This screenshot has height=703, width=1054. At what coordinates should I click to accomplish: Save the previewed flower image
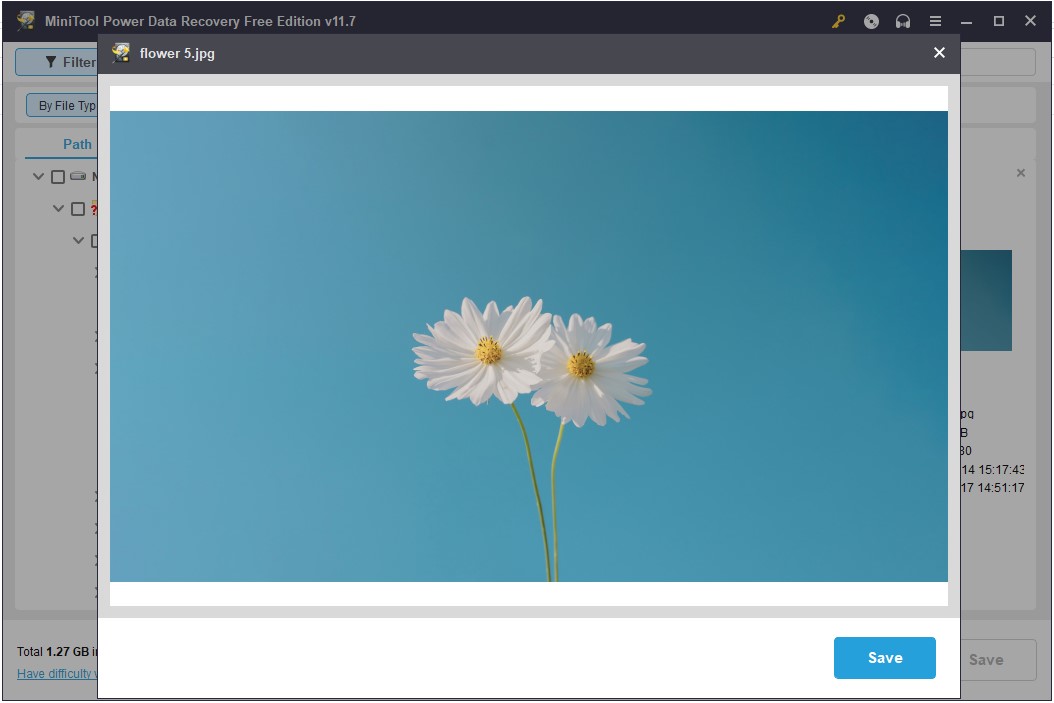[x=884, y=658]
